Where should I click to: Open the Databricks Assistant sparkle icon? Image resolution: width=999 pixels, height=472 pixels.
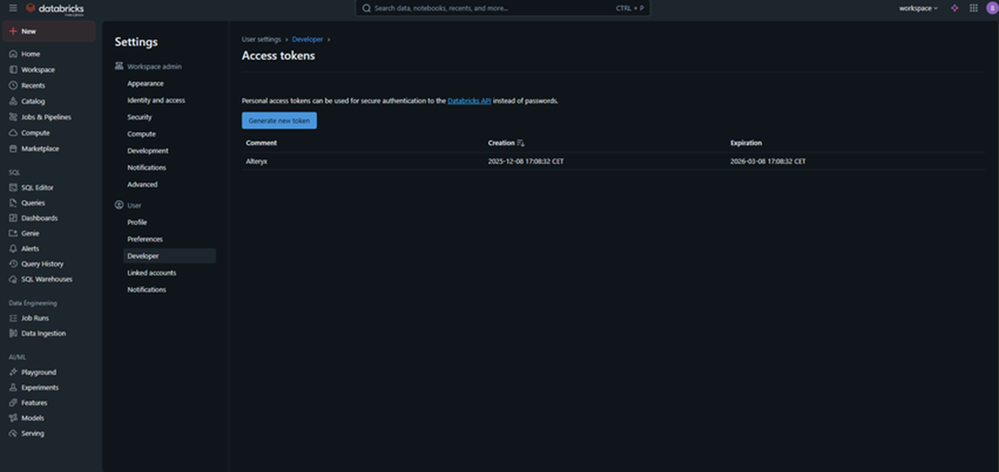[x=954, y=8]
